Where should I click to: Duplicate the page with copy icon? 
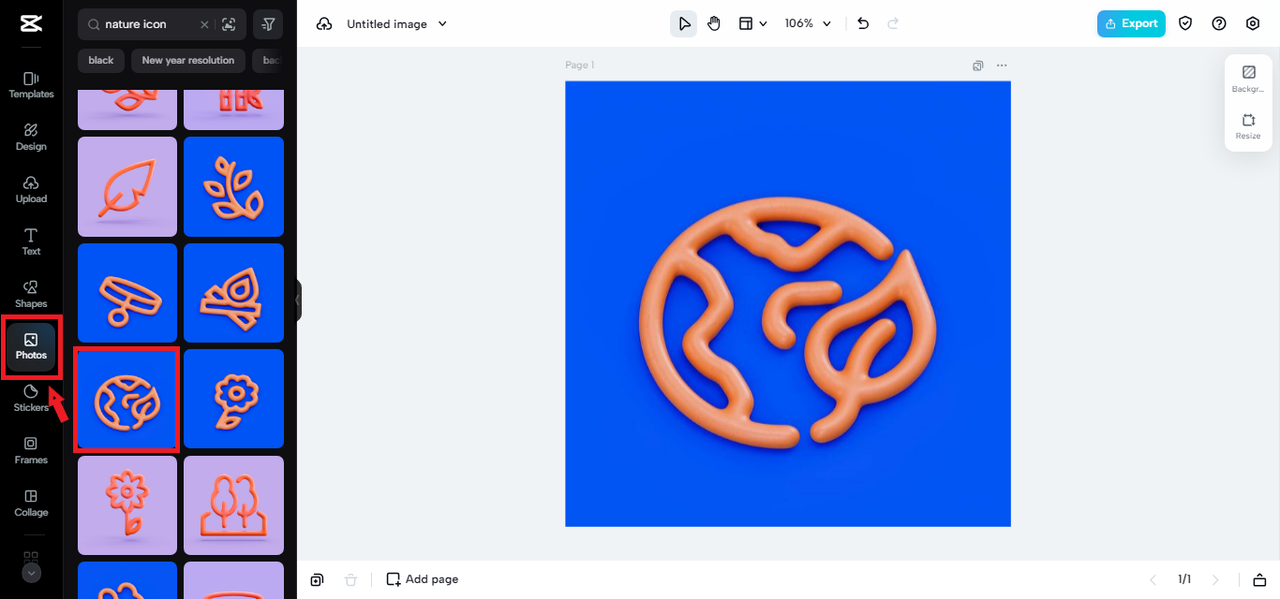(x=978, y=66)
